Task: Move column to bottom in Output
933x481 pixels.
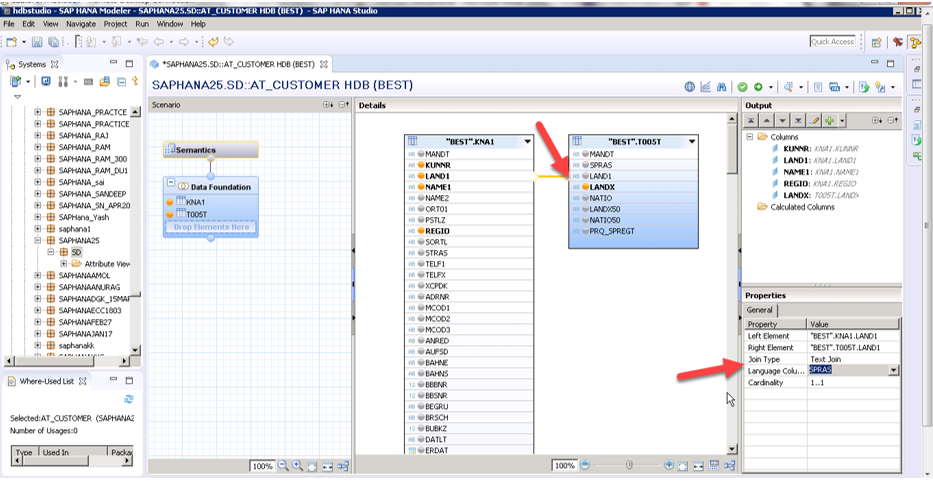Action: coord(799,120)
